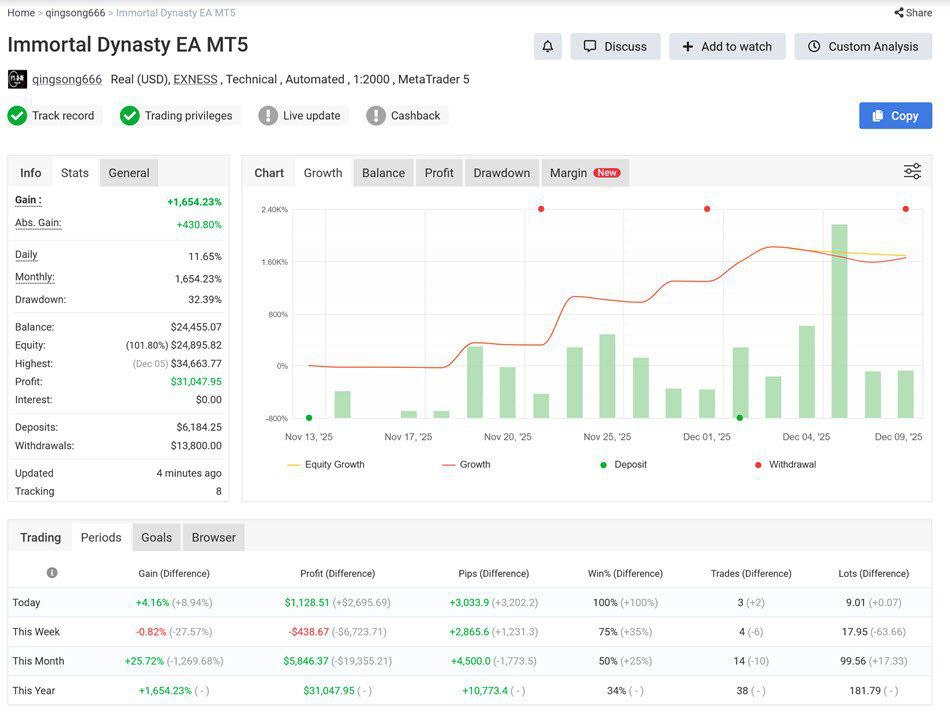Click the tallest green bar in chart

click(839, 320)
